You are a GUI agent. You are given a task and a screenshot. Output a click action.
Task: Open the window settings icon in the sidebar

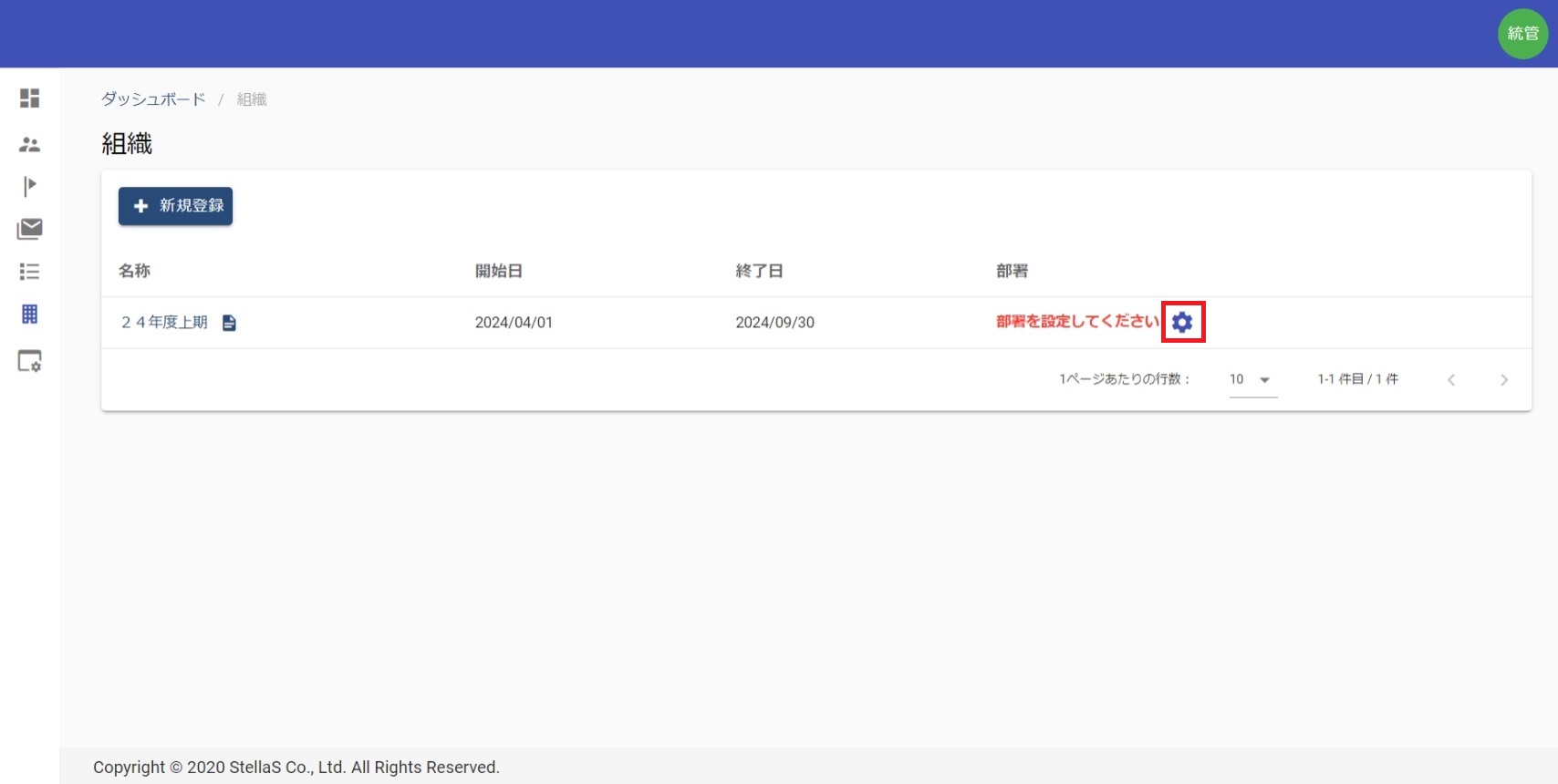(29, 361)
